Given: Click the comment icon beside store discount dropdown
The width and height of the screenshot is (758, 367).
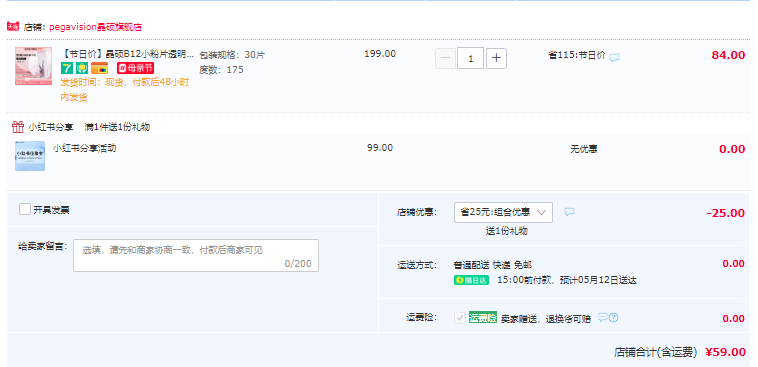Looking at the screenshot, I should tap(569, 212).
